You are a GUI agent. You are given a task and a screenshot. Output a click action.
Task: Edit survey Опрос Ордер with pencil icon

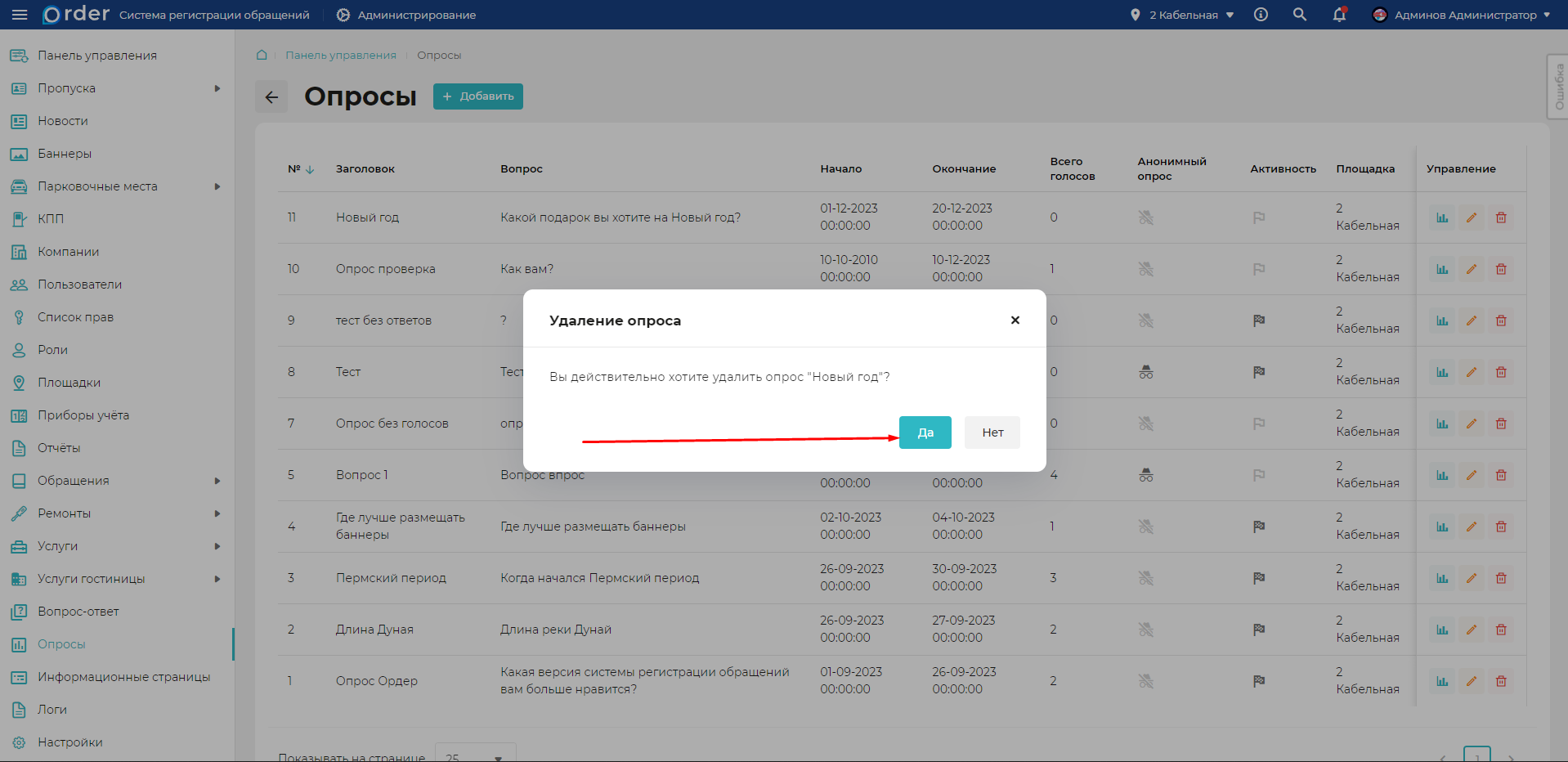pyautogui.click(x=1472, y=681)
